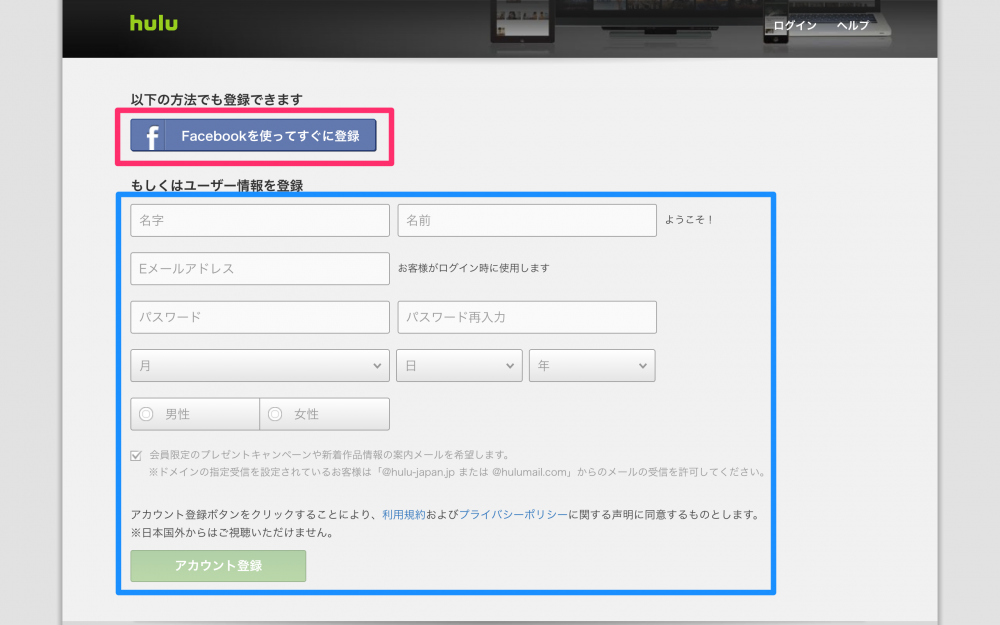Open the 月 month dropdown

260,365
